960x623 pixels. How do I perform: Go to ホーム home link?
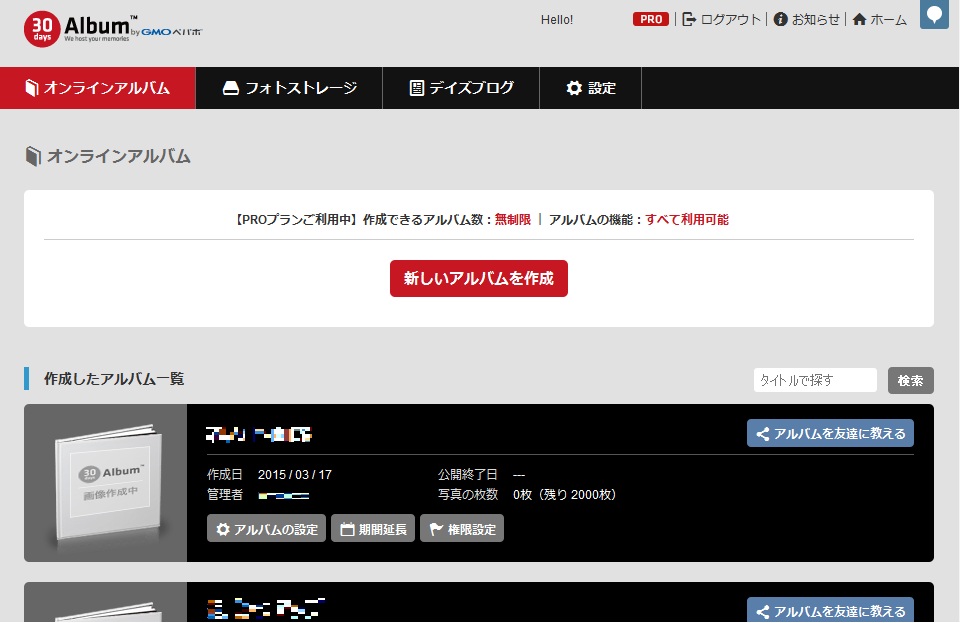(x=880, y=19)
